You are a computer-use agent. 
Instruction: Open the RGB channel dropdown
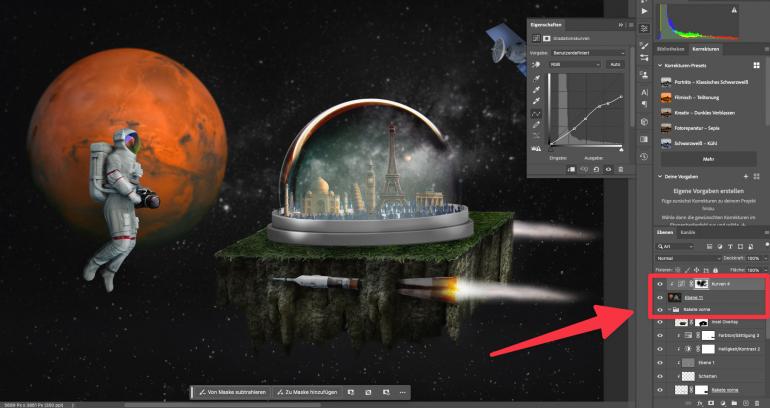(575, 64)
